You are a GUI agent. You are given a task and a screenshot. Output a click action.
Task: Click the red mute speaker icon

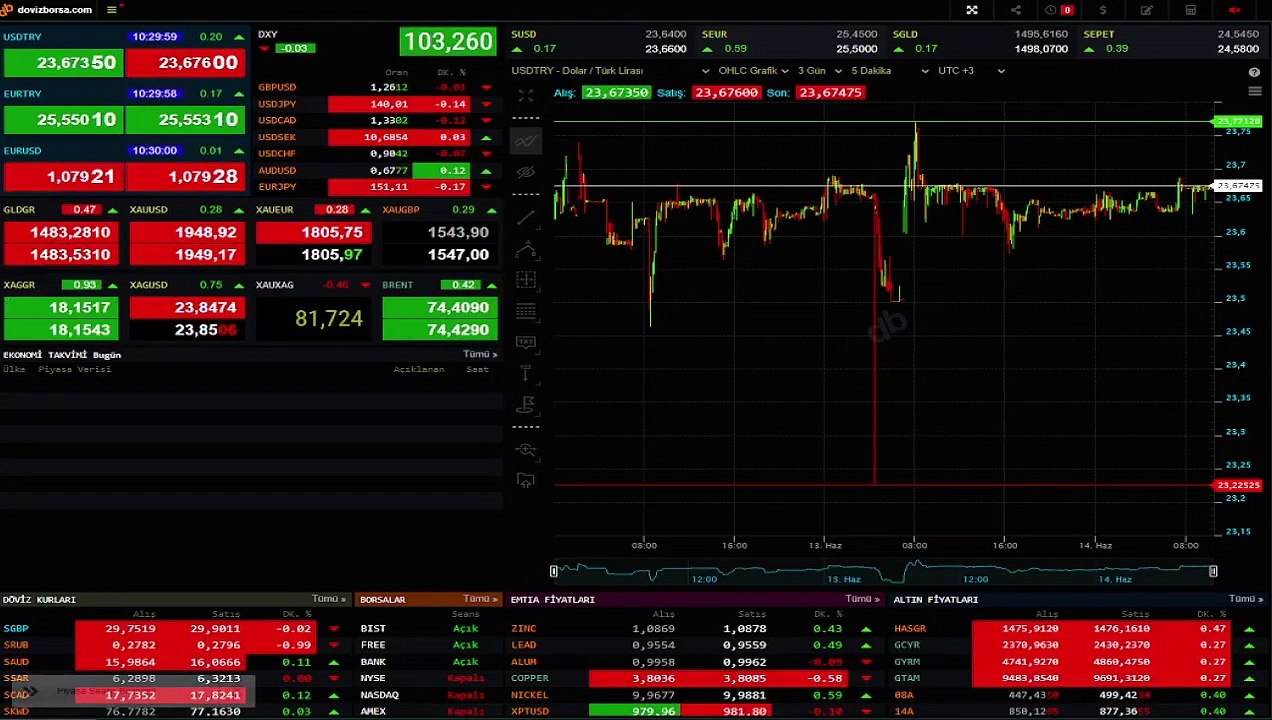pos(1234,10)
